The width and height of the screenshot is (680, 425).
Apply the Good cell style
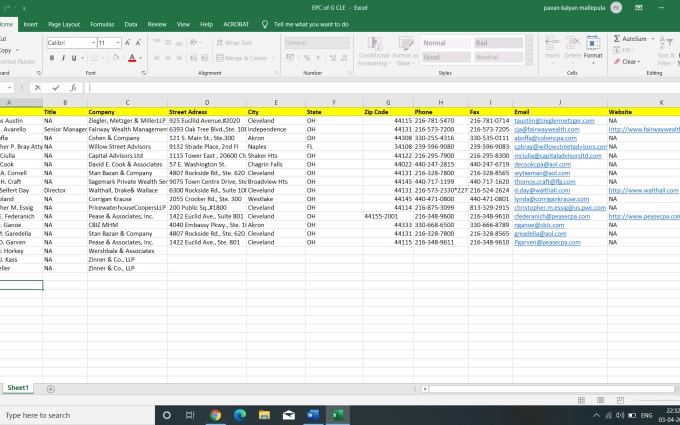[x=446, y=57]
